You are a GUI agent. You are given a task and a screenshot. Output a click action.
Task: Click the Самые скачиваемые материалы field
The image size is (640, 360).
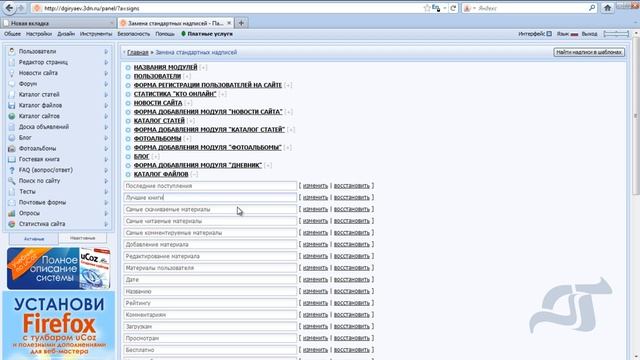tap(210, 209)
